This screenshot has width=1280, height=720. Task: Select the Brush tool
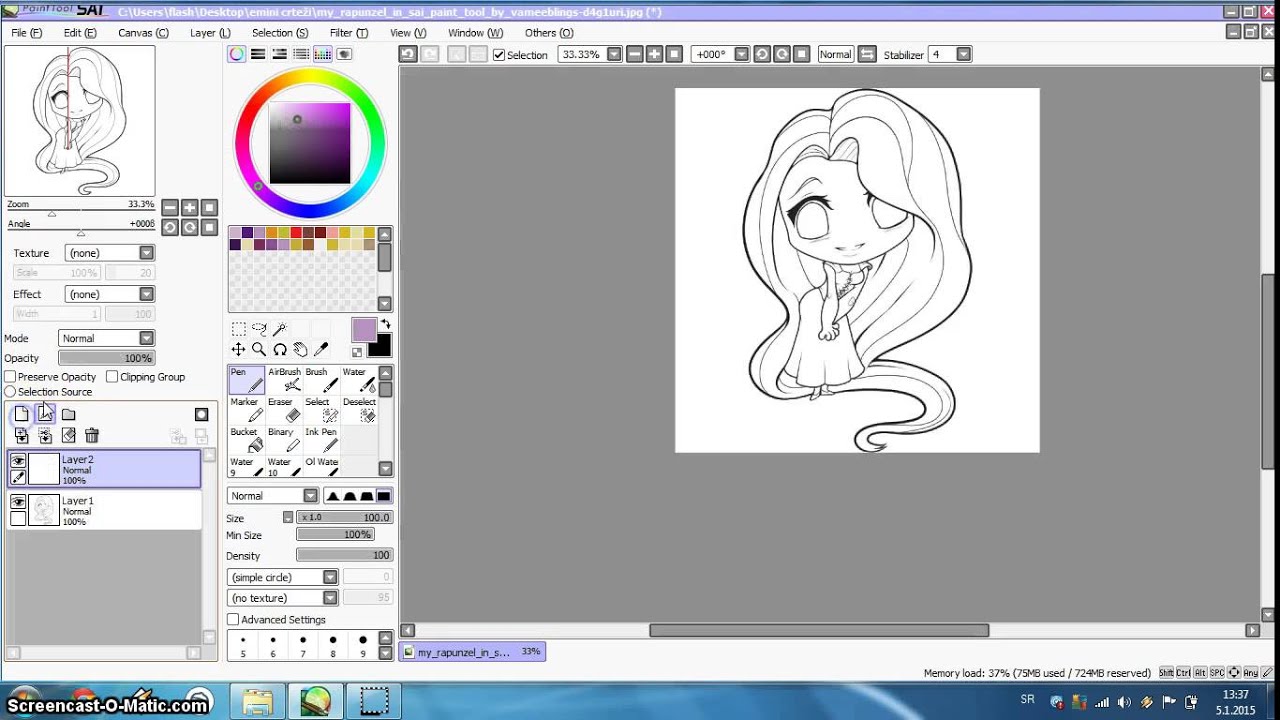(321, 381)
